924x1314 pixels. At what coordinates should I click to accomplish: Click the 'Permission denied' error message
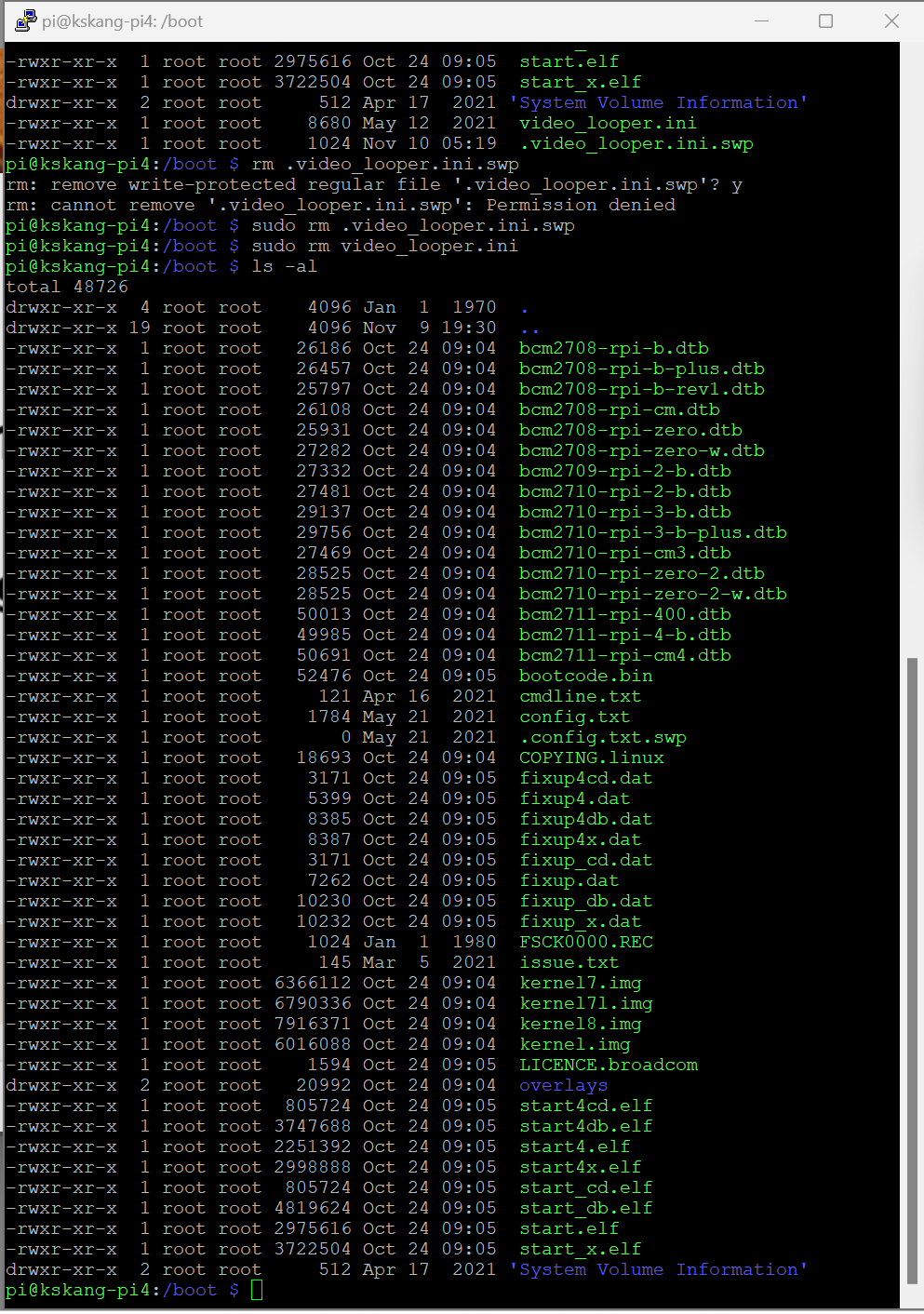[581, 205]
